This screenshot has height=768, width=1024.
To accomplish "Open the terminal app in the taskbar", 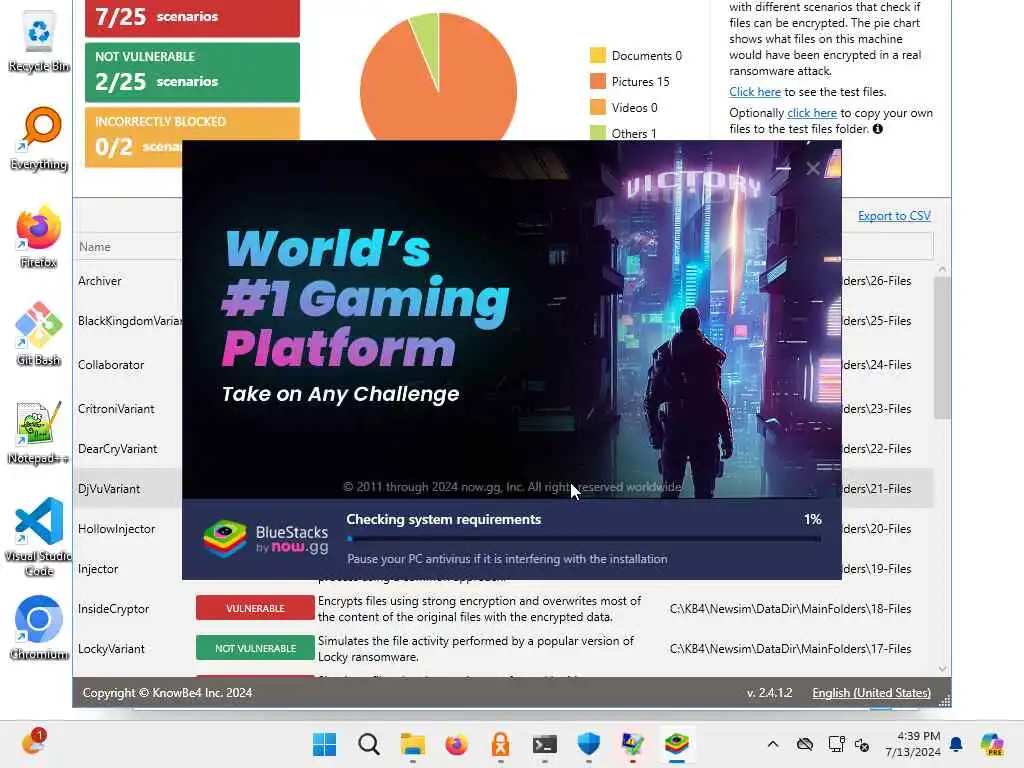I will coord(545,744).
